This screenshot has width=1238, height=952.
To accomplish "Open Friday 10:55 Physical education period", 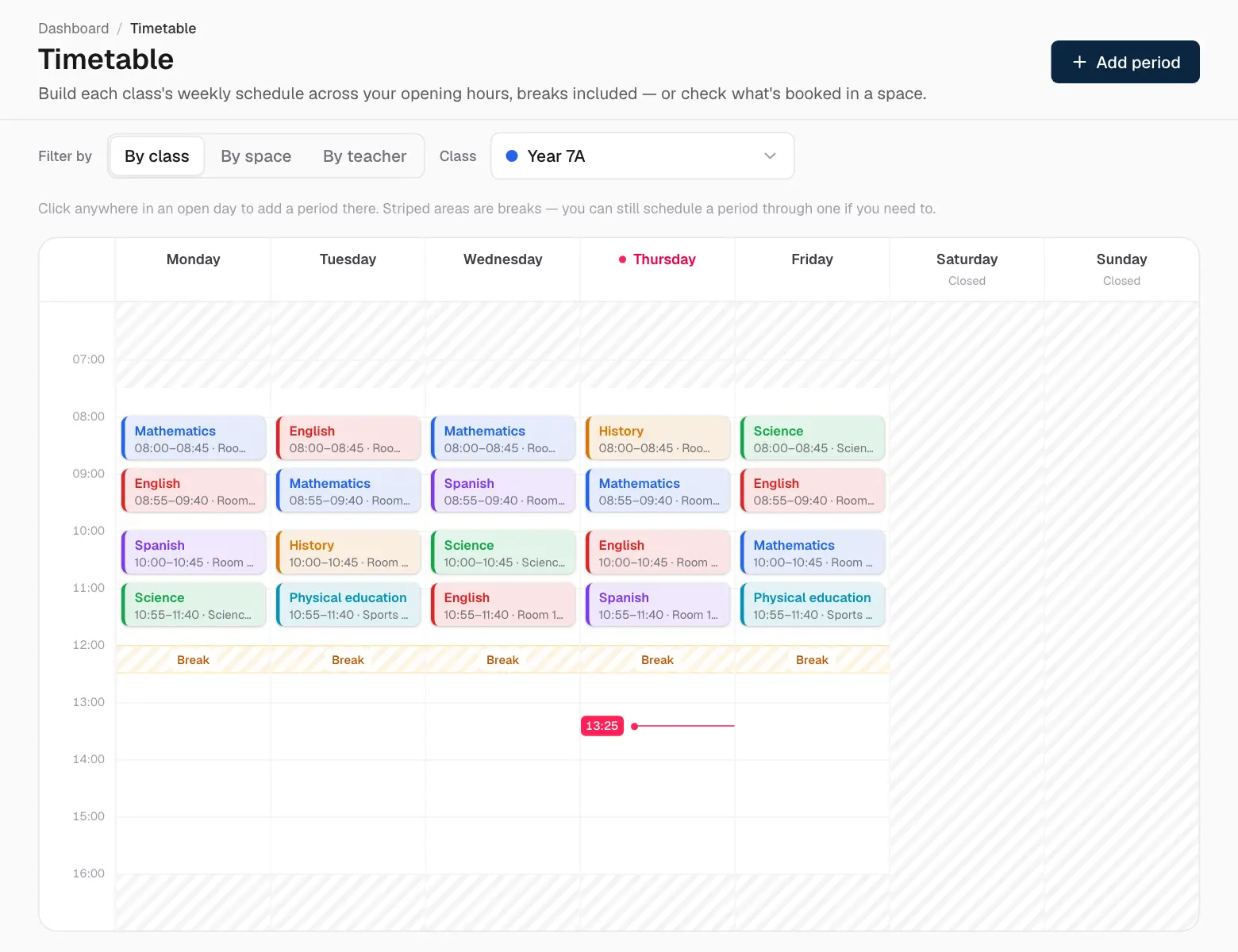I will pos(813,605).
